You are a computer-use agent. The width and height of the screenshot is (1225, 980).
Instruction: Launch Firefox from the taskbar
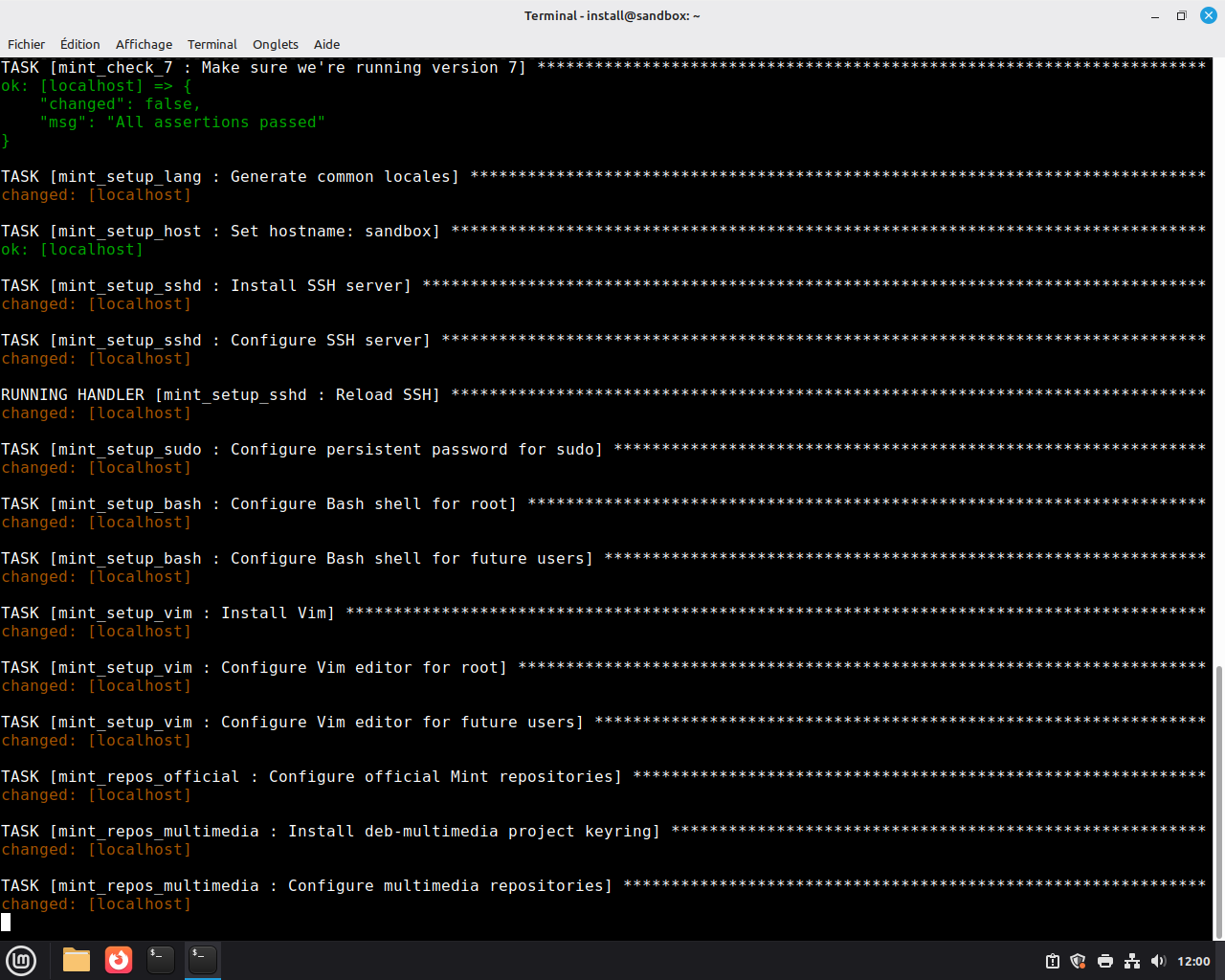click(118, 960)
